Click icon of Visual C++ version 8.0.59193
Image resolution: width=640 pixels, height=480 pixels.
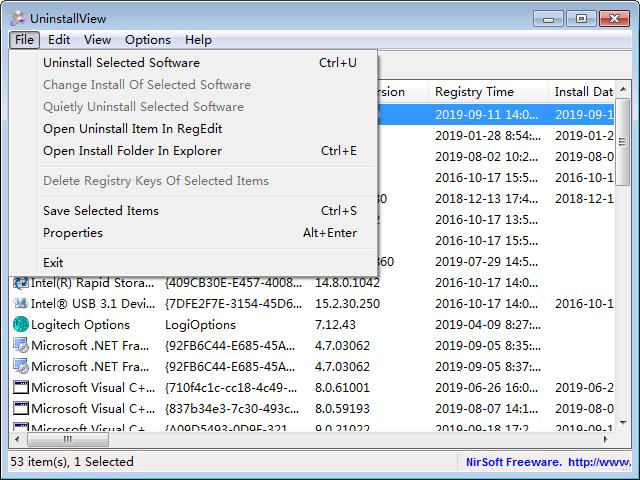(x=20, y=409)
